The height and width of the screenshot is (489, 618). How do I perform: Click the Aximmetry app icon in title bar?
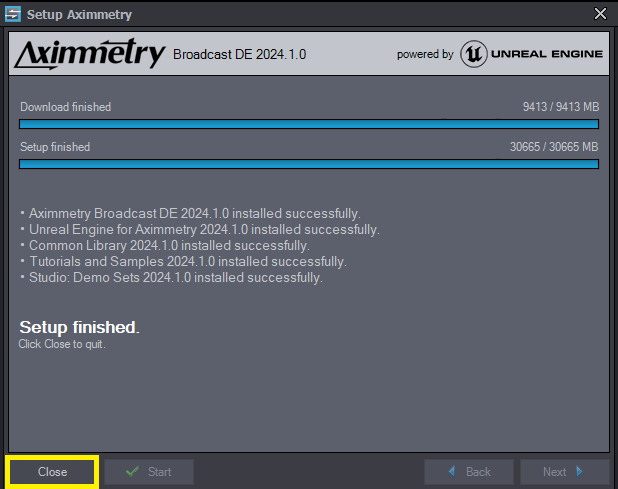13,14
